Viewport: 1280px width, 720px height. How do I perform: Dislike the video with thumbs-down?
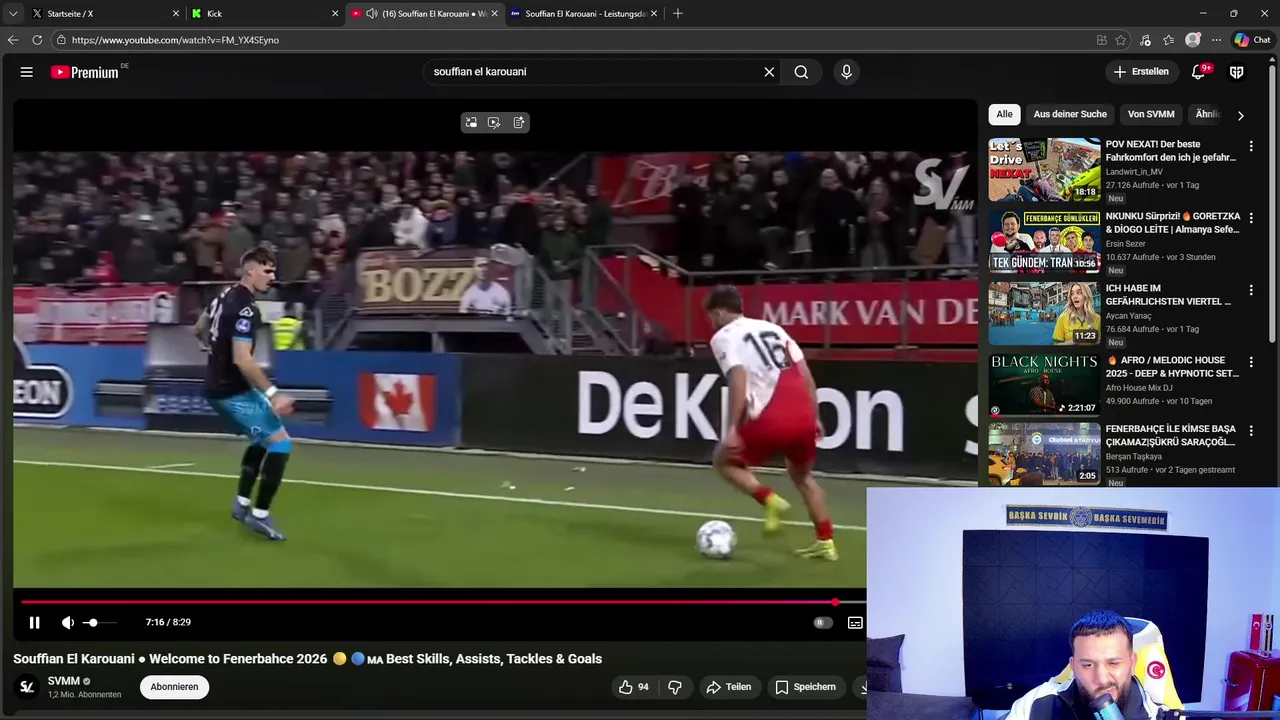point(675,687)
